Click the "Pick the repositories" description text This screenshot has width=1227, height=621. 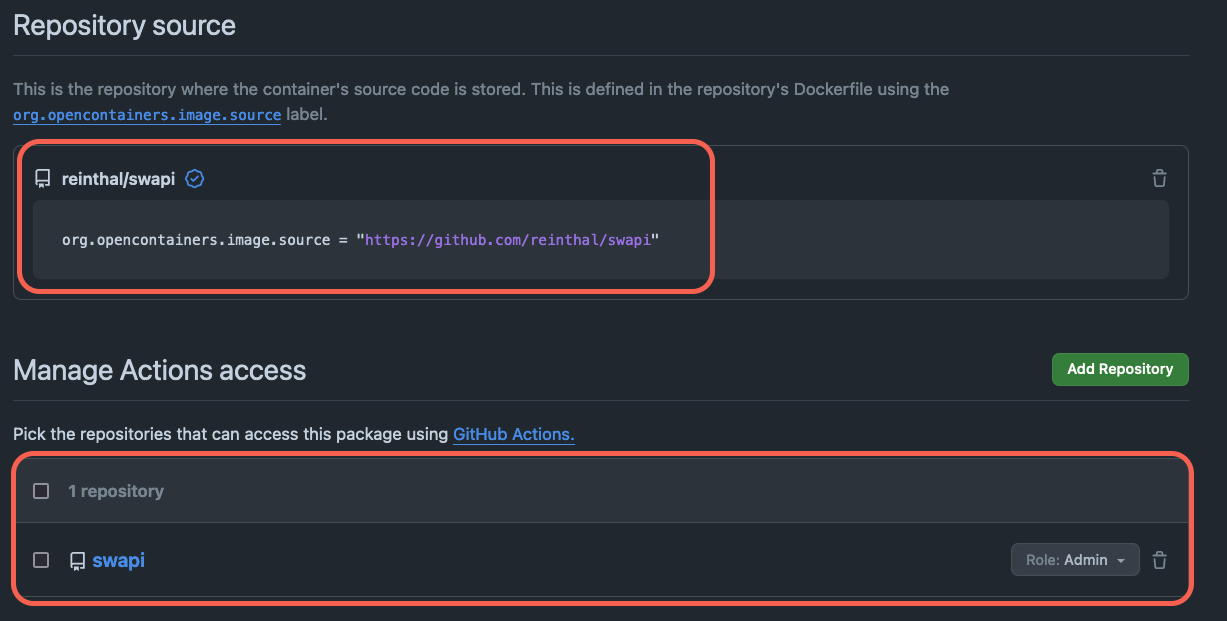point(230,434)
